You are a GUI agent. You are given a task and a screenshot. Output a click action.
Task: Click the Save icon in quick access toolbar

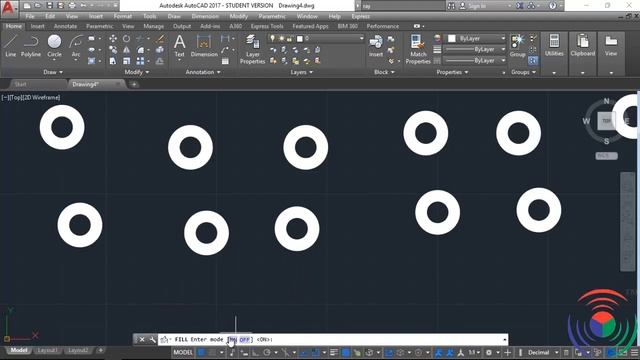[x=49, y=6]
